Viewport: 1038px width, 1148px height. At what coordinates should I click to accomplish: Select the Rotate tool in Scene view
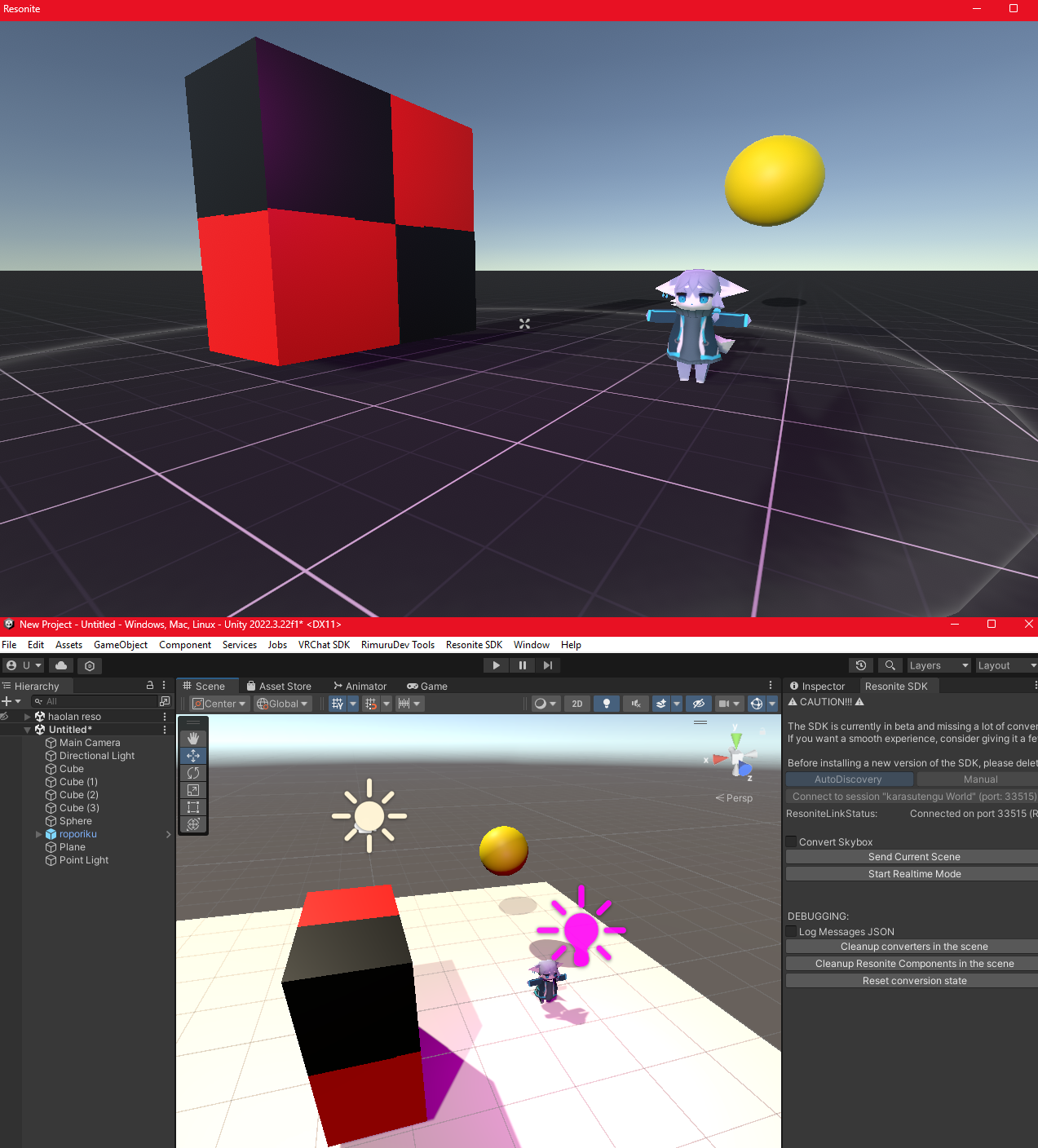pyautogui.click(x=193, y=773)
